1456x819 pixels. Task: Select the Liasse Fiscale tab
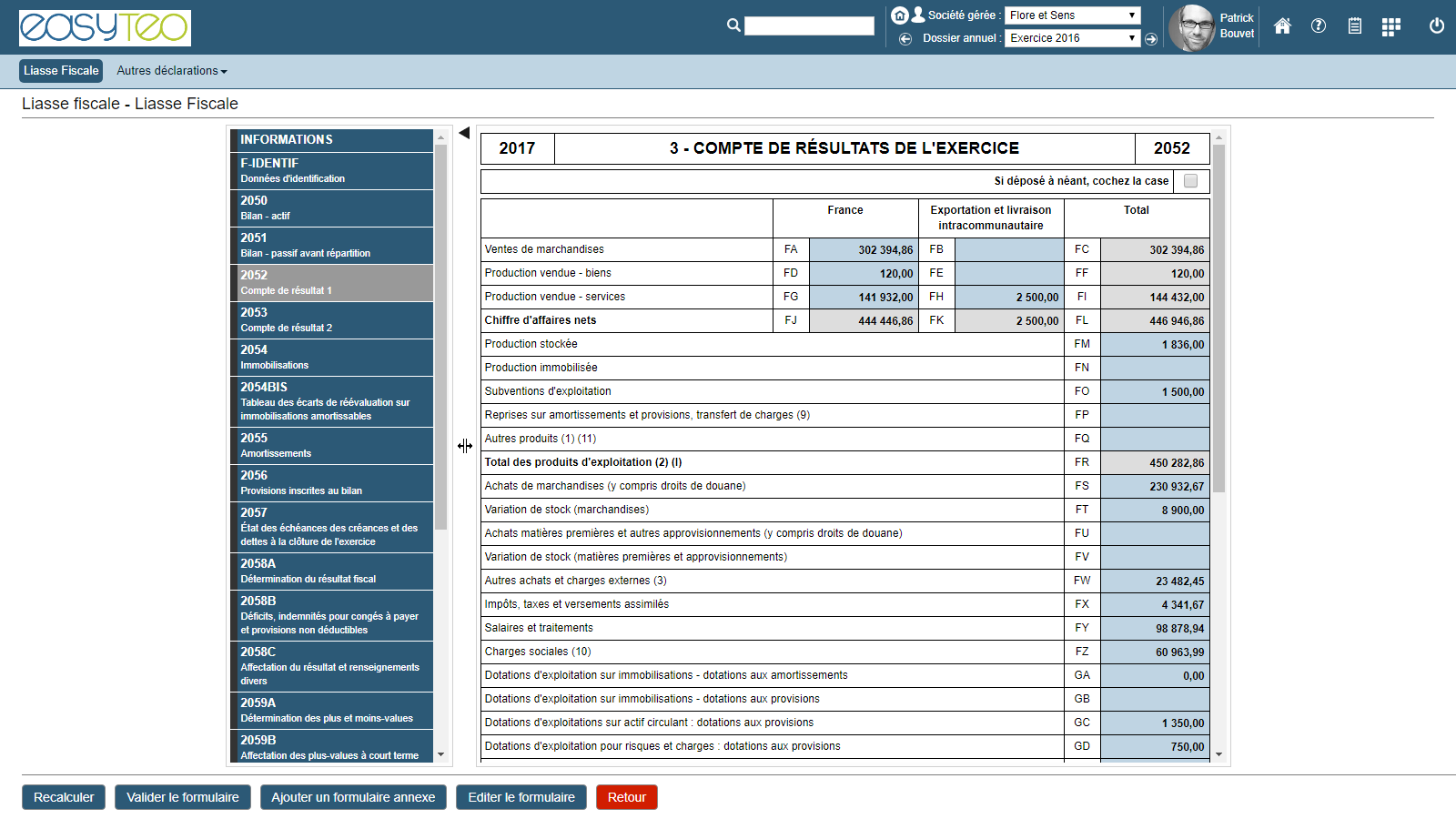point(61,71)
